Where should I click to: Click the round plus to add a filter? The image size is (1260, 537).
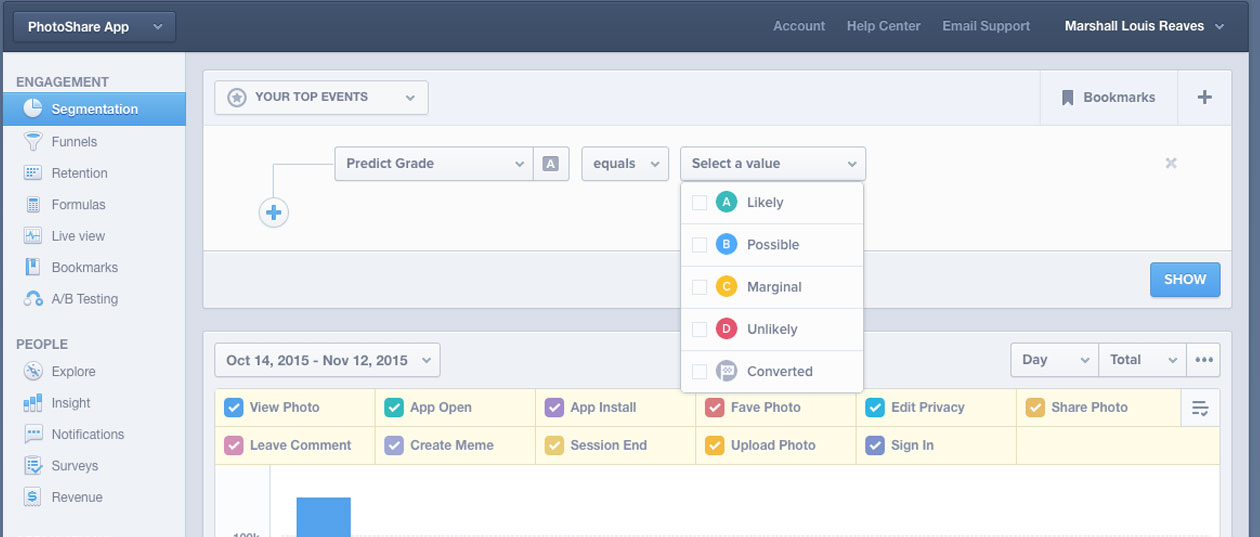[x=274, y=212]
